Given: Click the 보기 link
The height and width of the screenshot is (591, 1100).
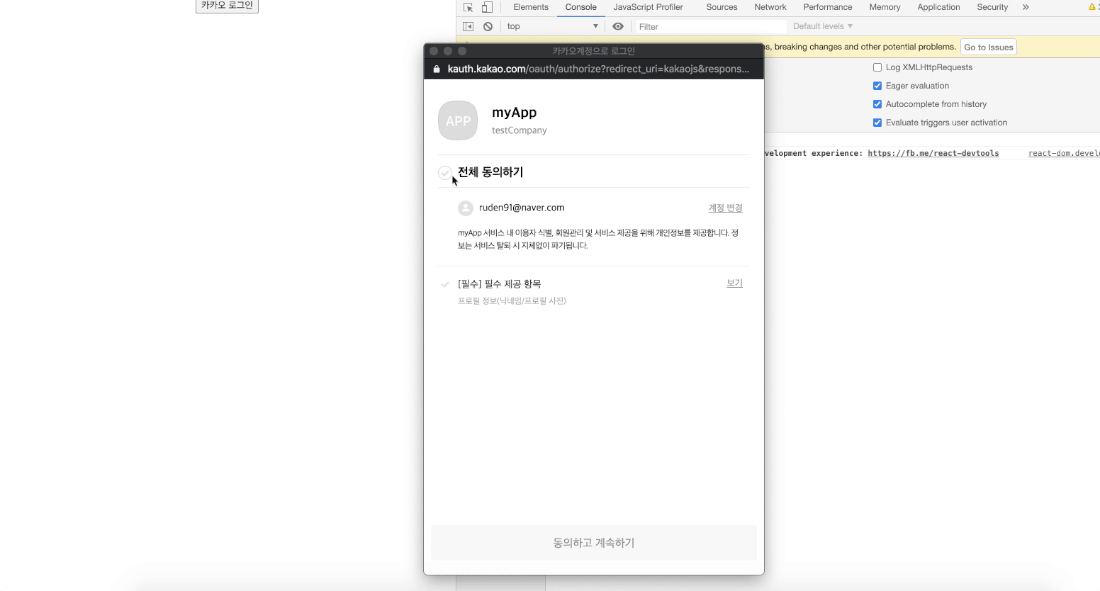Looking at the screenshot, I should [x=735, y=284].
